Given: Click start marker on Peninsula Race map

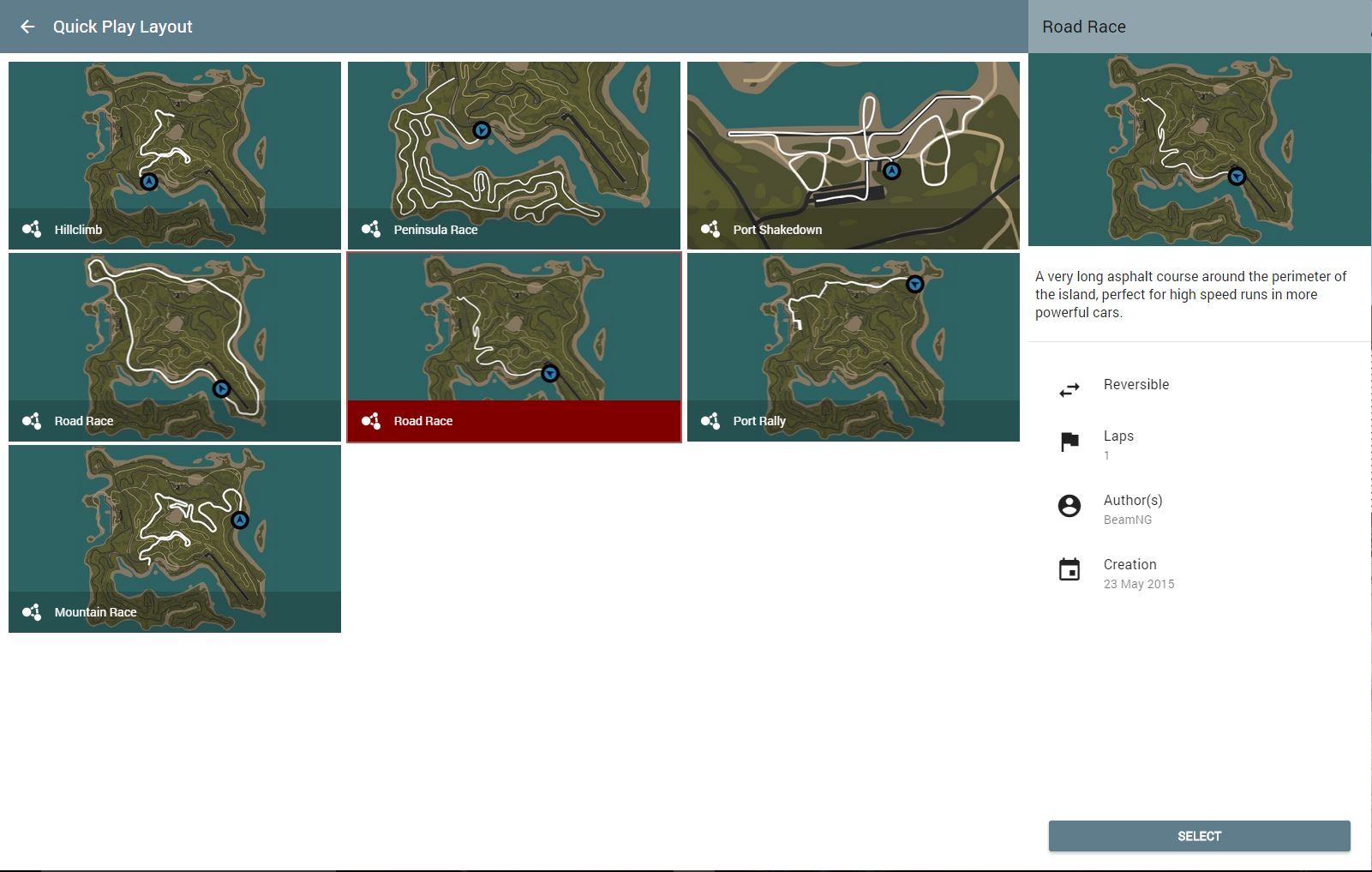Looking at the screenshot, I should [482, 130].
